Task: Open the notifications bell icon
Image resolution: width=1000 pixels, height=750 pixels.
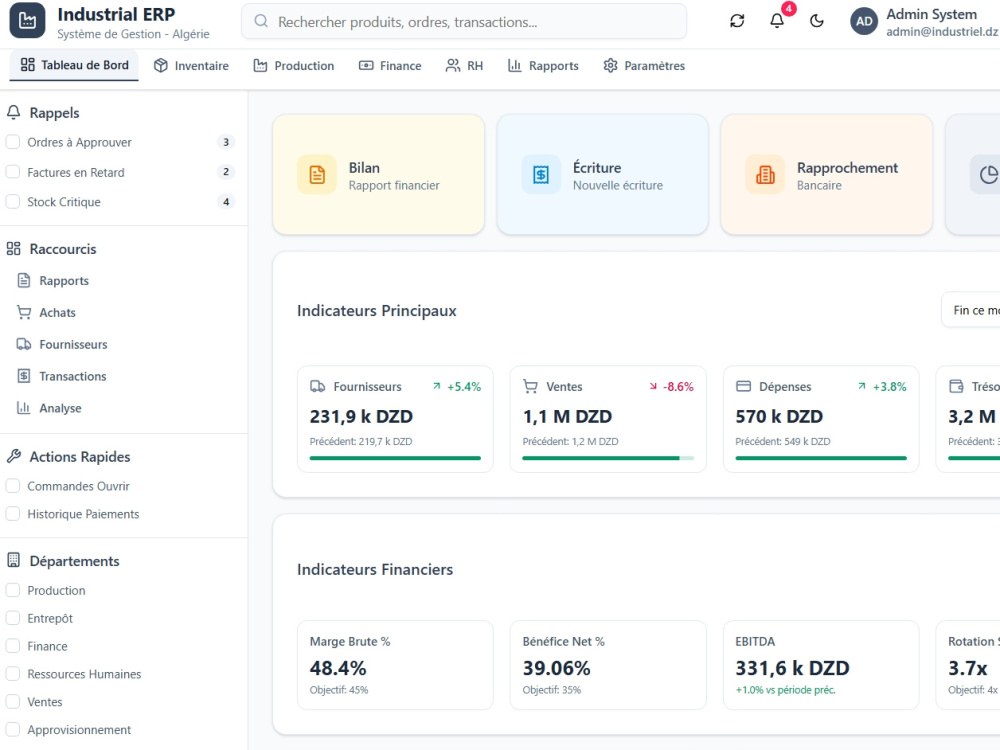Action: tap(777, 21)
